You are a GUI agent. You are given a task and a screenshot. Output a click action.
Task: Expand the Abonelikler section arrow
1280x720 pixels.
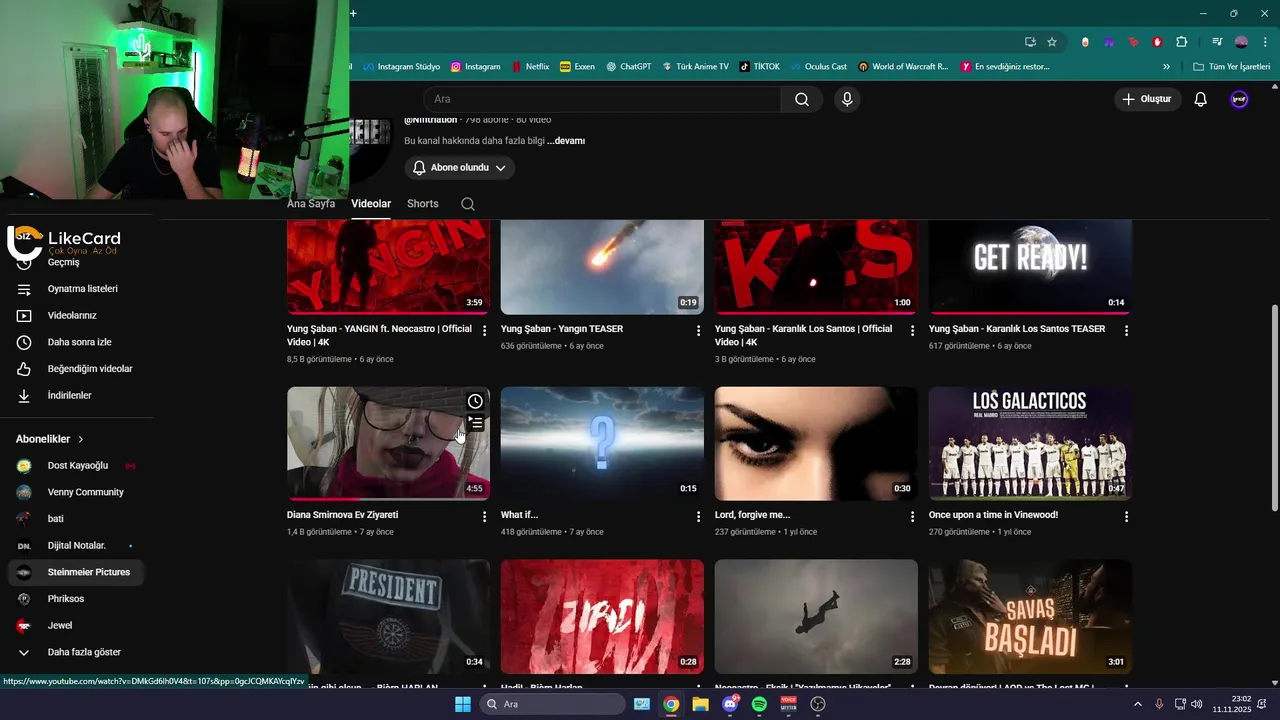[81, 439]
